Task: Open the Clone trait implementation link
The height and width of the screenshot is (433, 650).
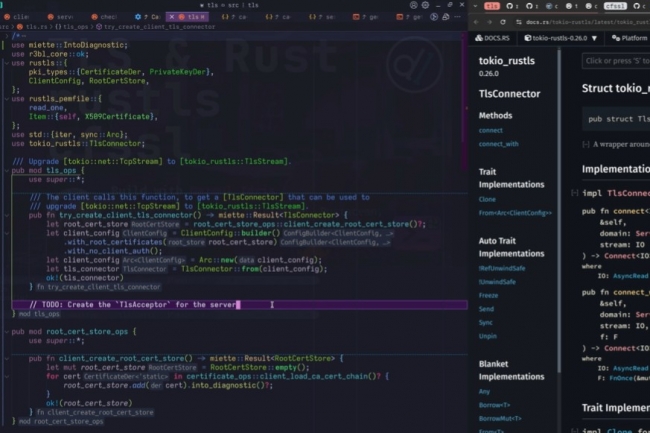Action: tap(489, 199)
